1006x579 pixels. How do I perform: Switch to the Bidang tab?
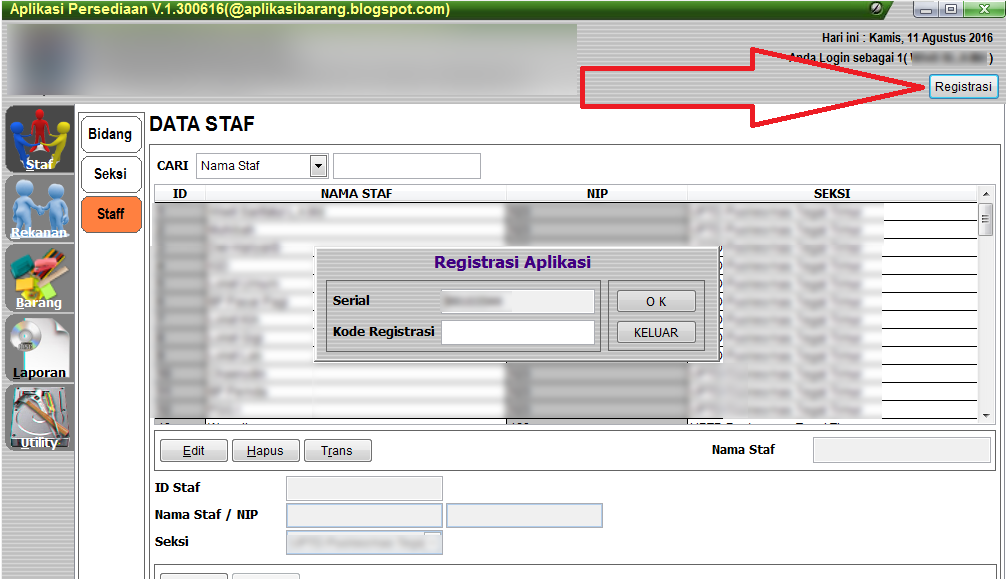point(110,134)
